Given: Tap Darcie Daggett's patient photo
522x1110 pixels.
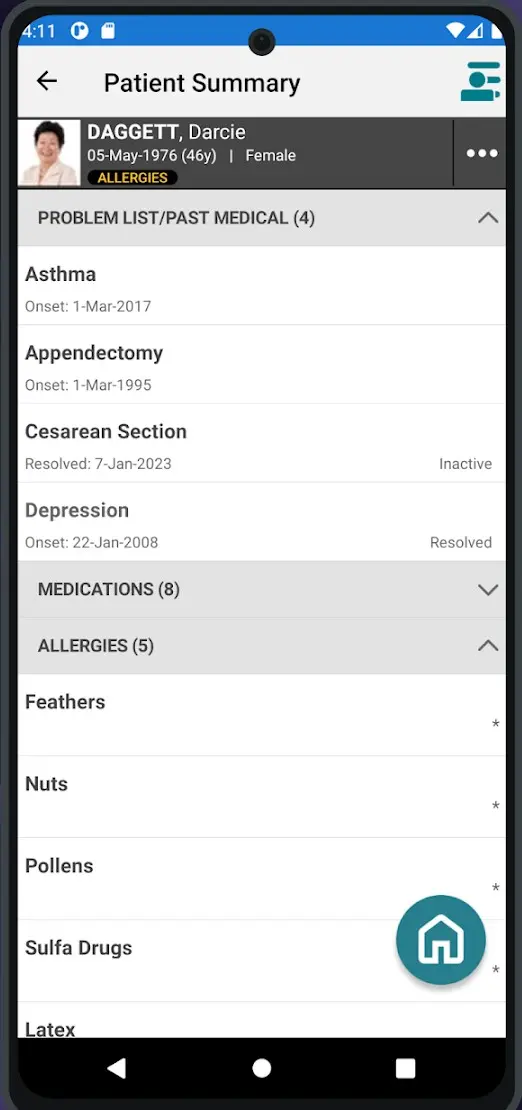Looking at the screenshot, I should point(49,153).
